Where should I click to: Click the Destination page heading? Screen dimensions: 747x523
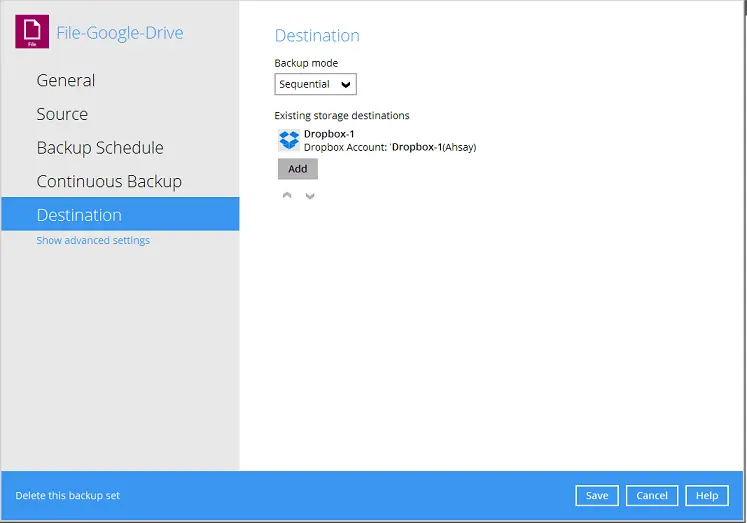(317, 36)
